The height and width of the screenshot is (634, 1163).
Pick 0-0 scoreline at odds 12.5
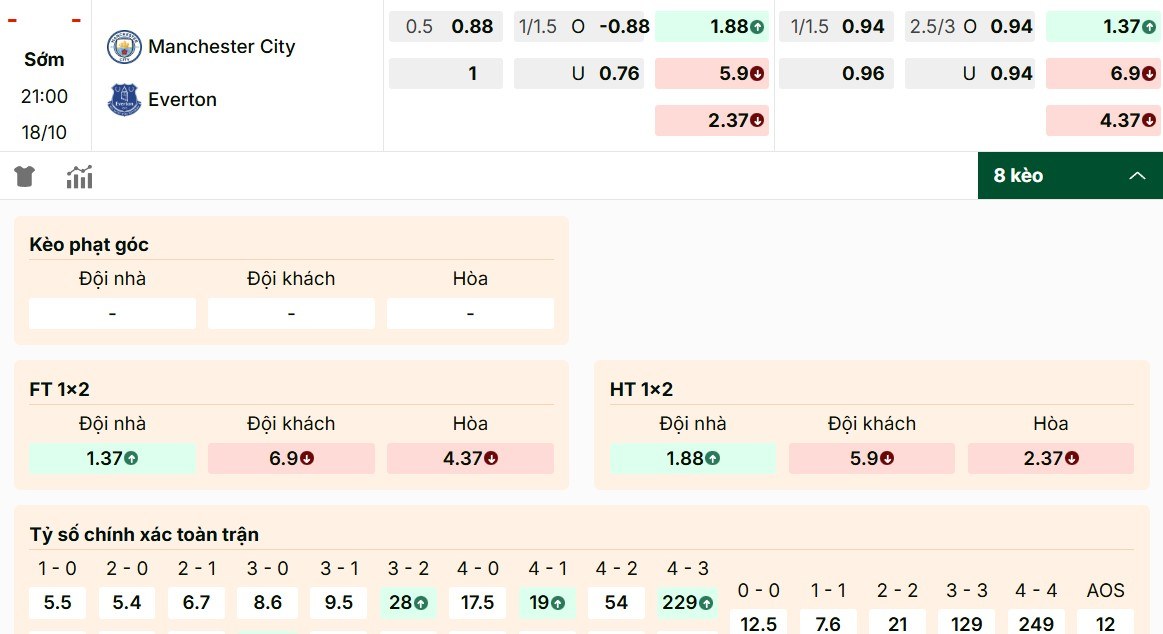point(759,620)
